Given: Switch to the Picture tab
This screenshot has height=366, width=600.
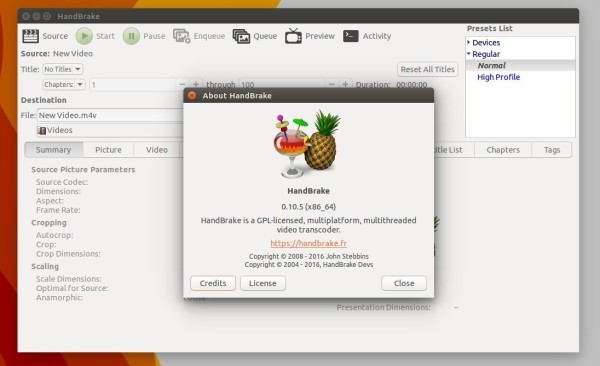Looking at the screenshot, I should coord(108,150).
